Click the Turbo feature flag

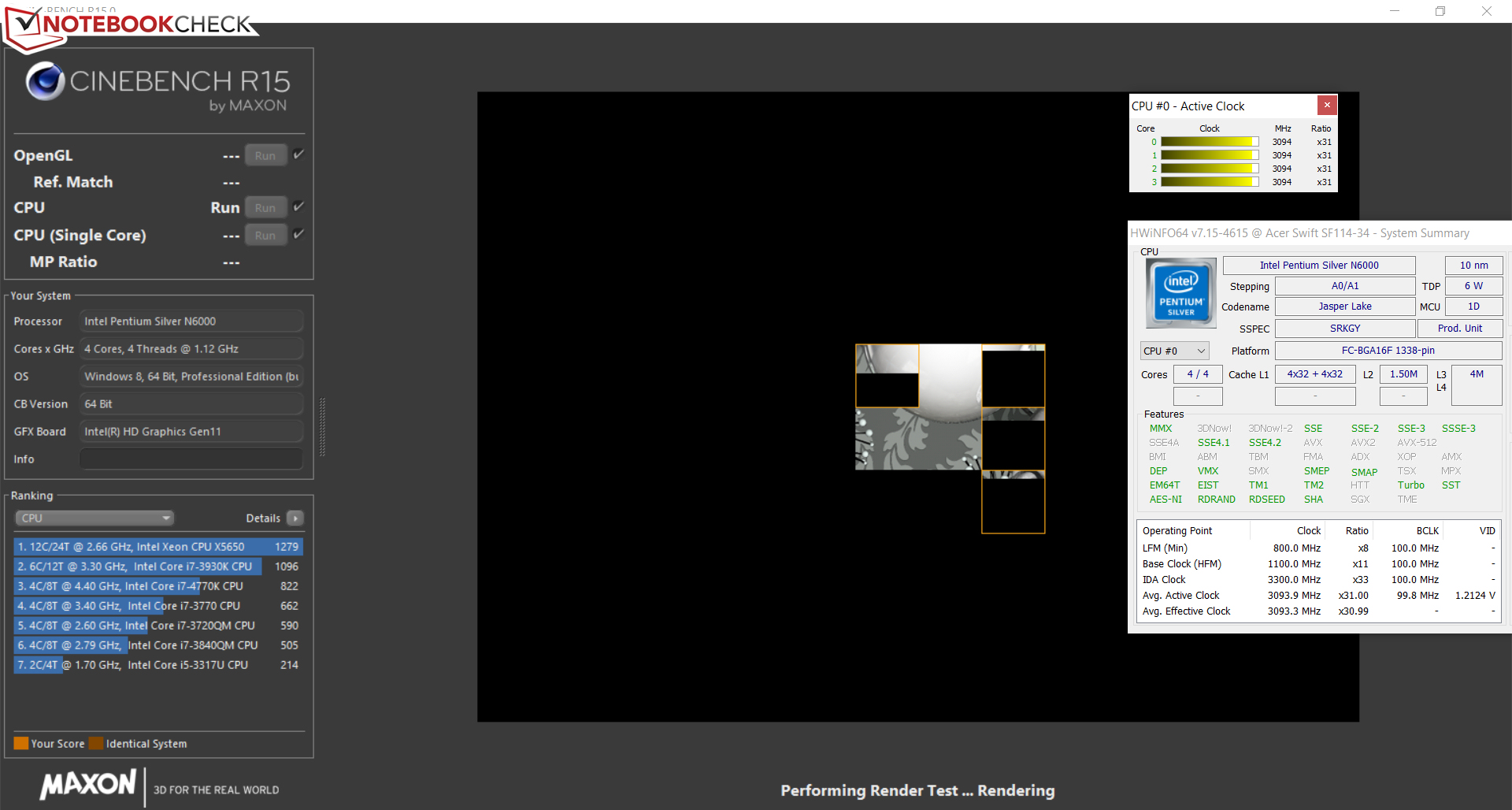click(x=1411, y=485)
